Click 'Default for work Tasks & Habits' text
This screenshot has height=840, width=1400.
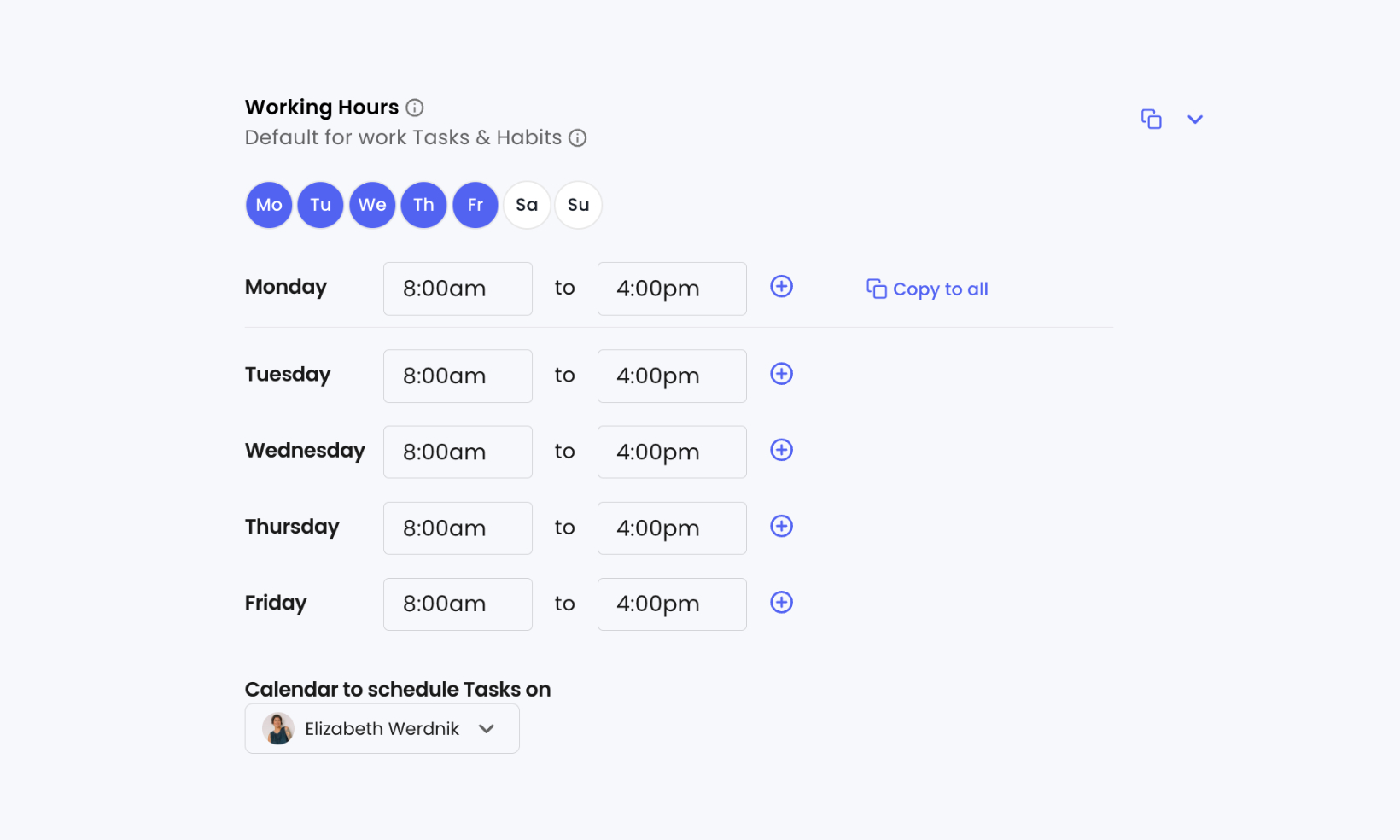pos(403,137)
